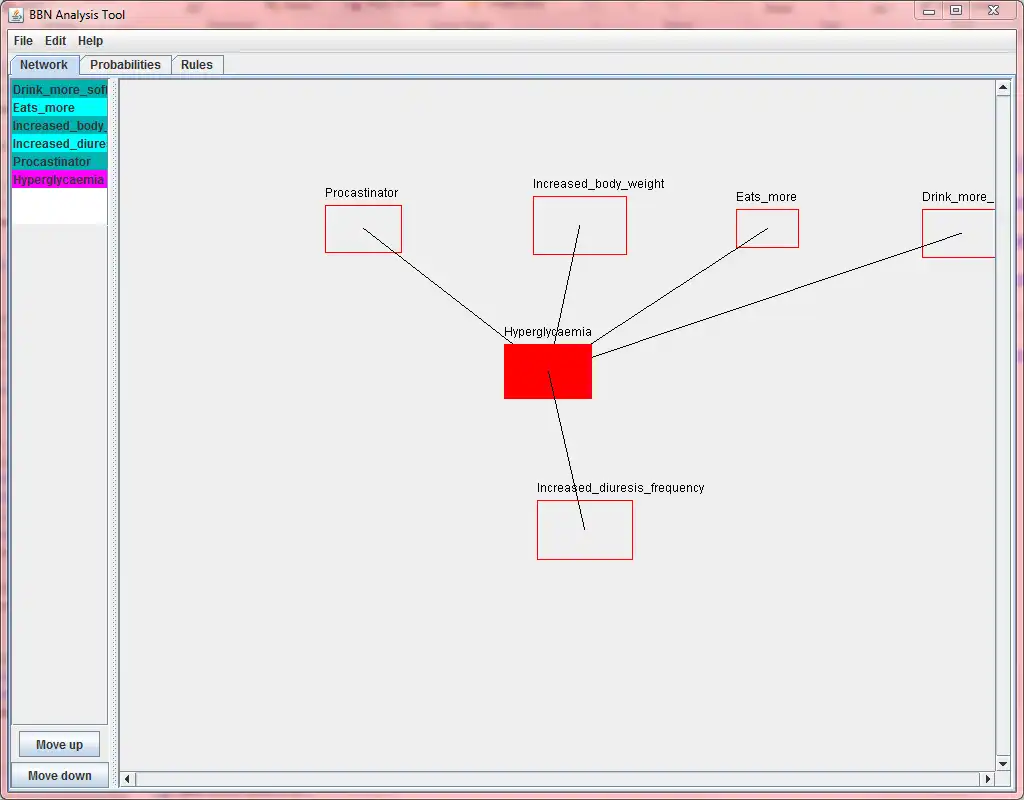Click the Hyperglycaemia label above red node

[x=548, y=332]
